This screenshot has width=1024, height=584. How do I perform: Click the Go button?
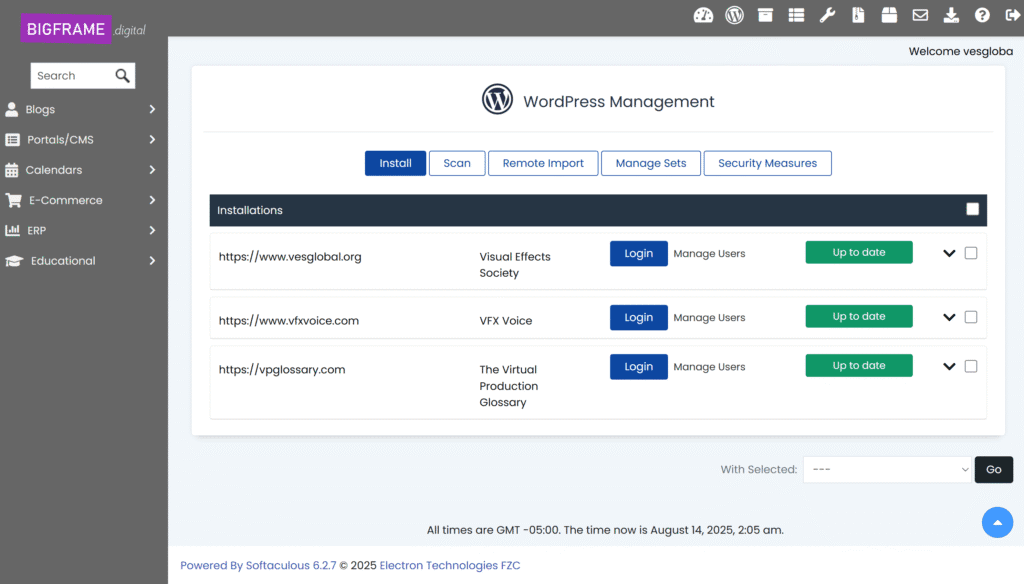pos(993,470)
